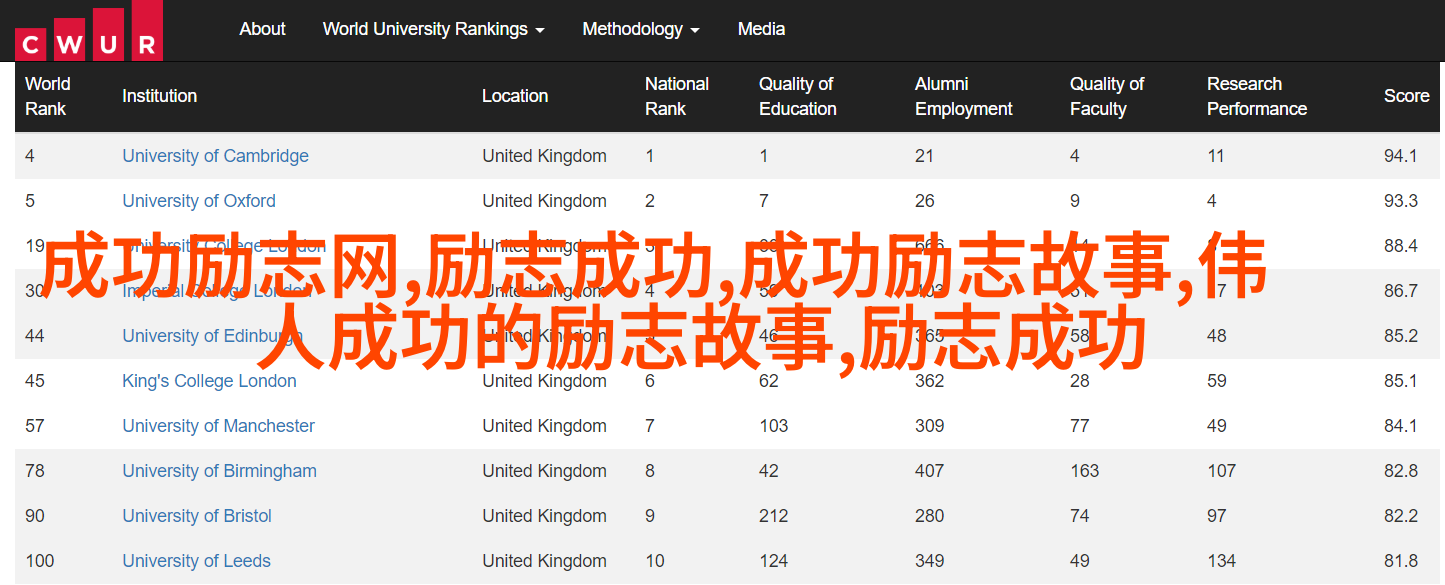
Task: Follow the University of Birmingham link
Action: (219, 471)
